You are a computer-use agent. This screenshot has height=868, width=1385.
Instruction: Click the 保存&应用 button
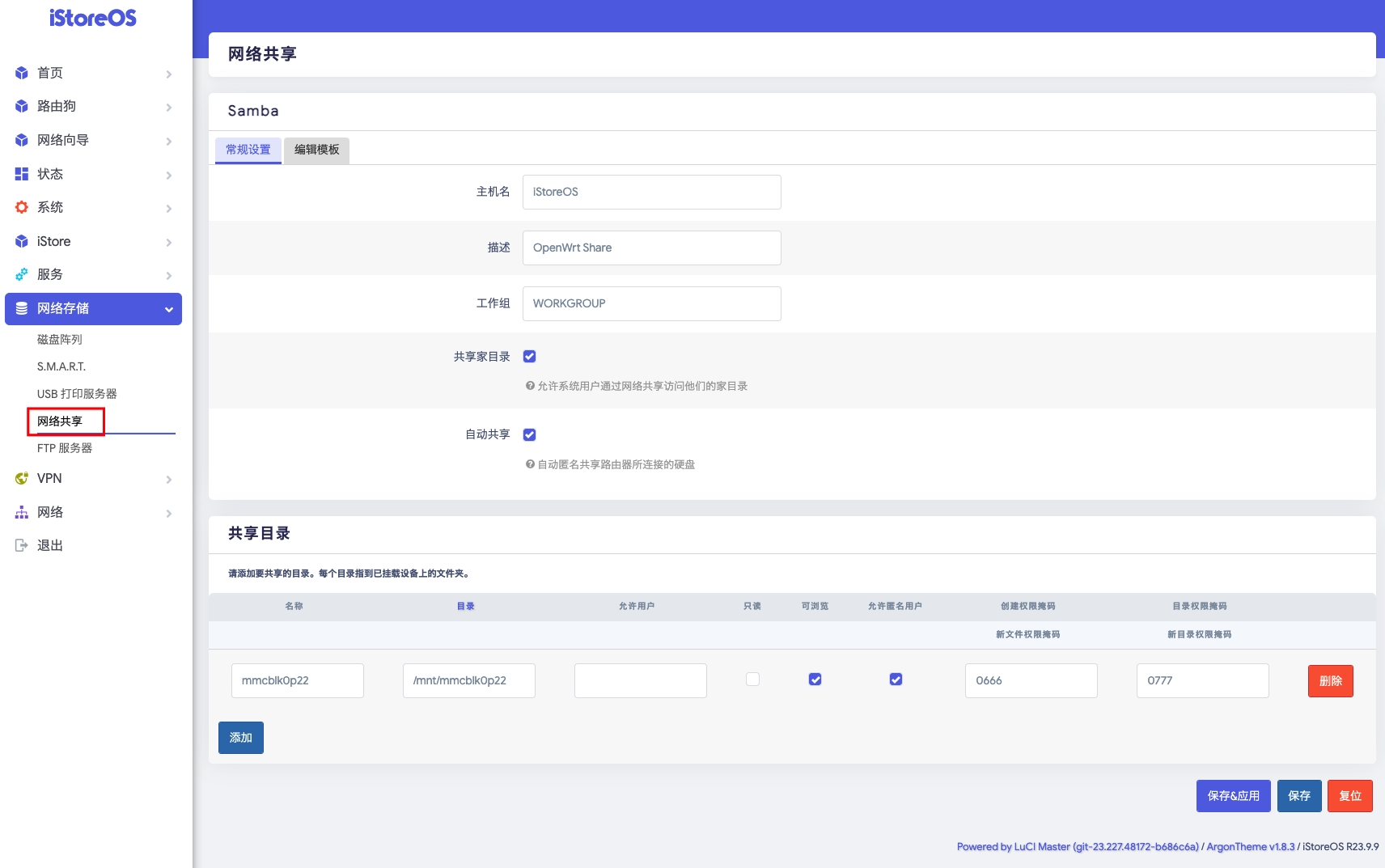(x=1233, y=795)
